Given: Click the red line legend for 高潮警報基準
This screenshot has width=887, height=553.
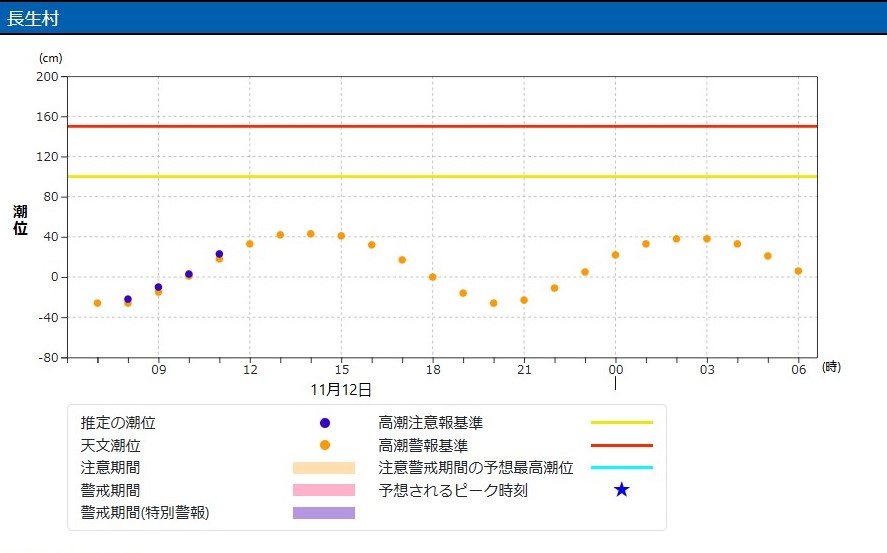Looking at the screenshot, I should click(x=622, y=446).
